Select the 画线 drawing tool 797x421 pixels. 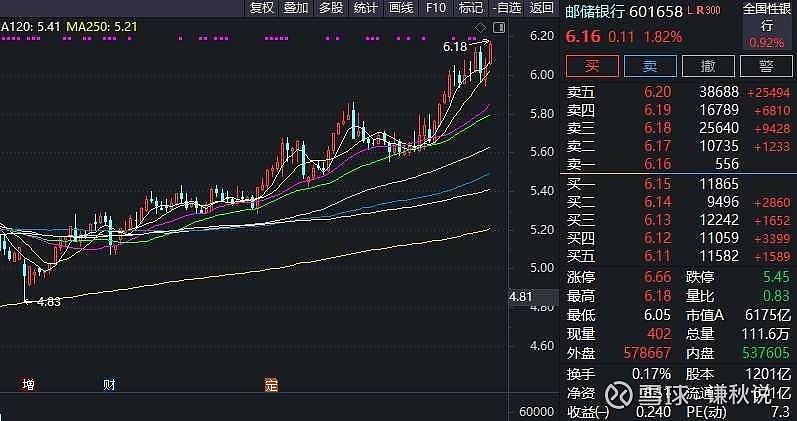point(401,8)
